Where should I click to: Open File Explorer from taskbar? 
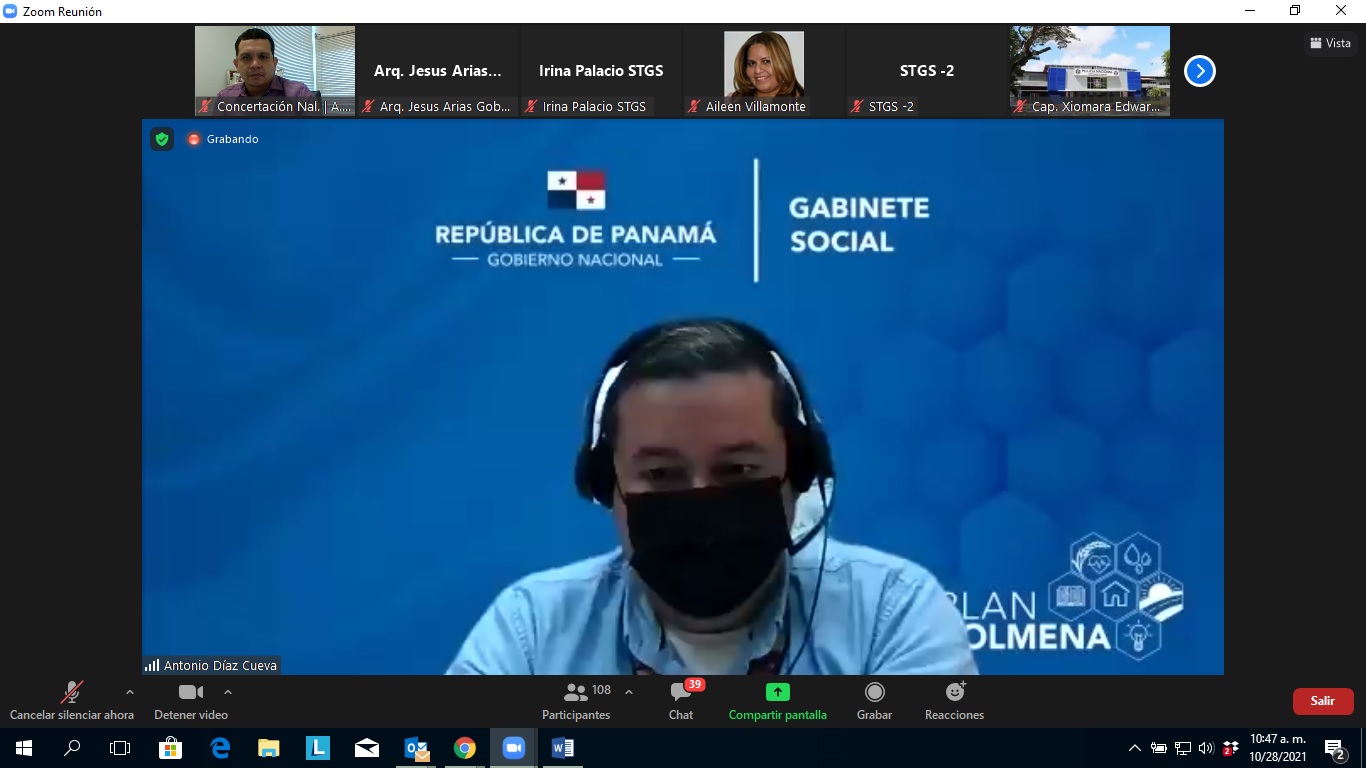269,748
